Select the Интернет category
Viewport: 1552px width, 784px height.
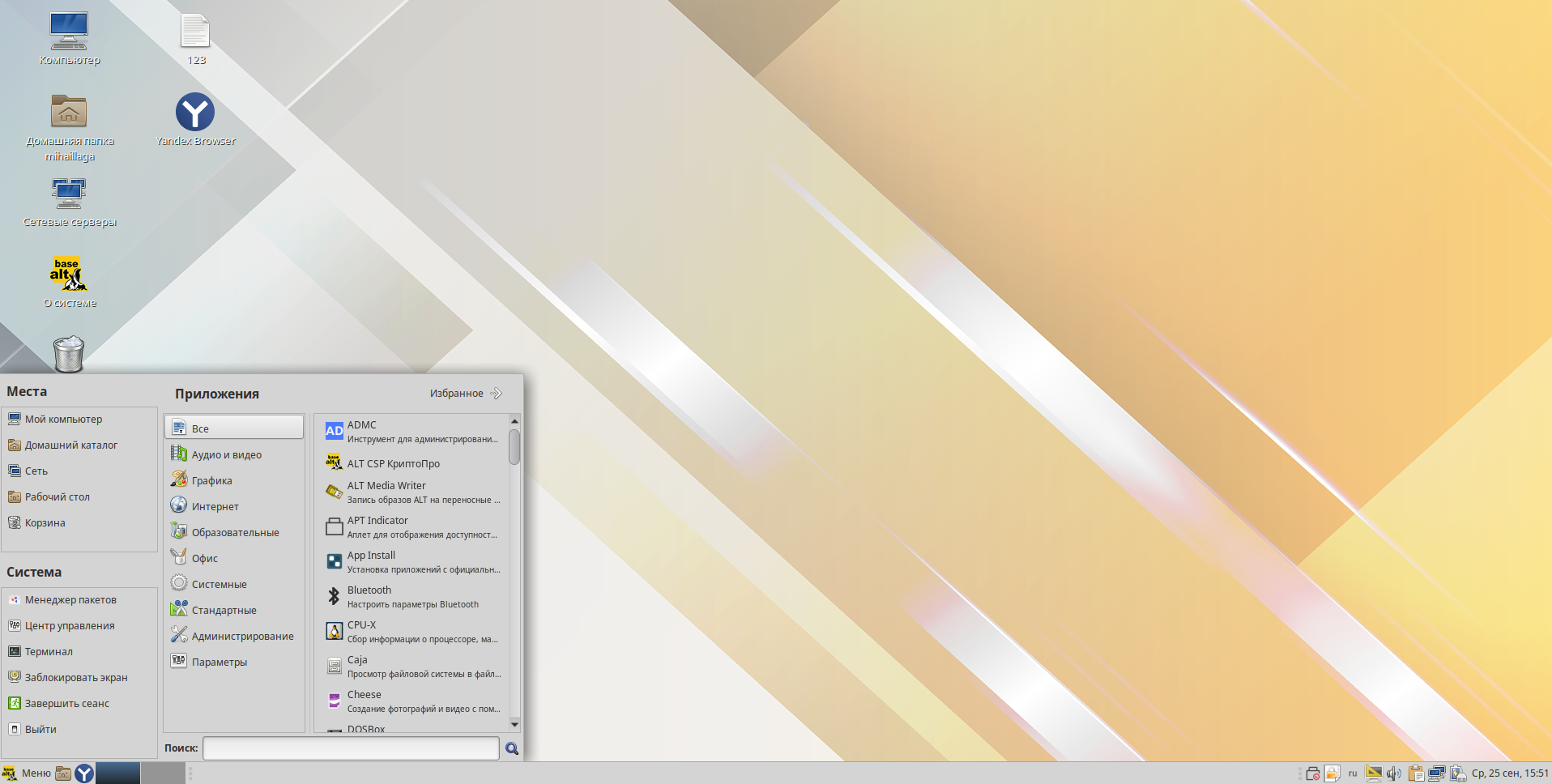(234, 506)
